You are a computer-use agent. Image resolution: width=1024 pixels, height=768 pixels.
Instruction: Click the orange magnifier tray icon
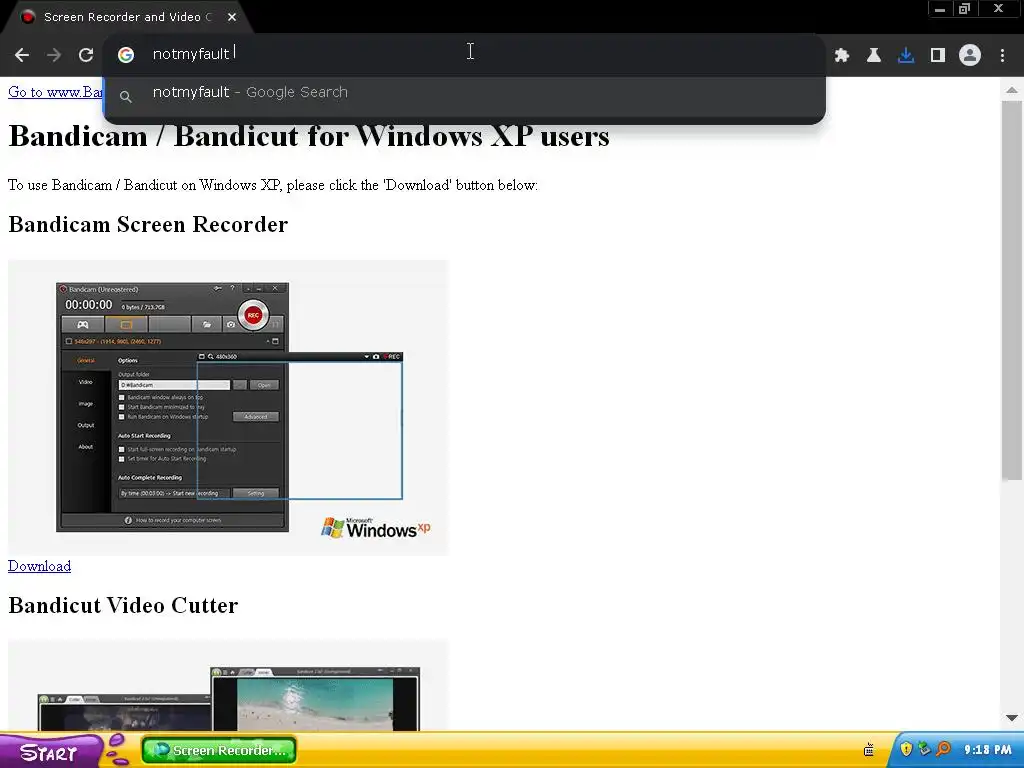tap(943, 749)
